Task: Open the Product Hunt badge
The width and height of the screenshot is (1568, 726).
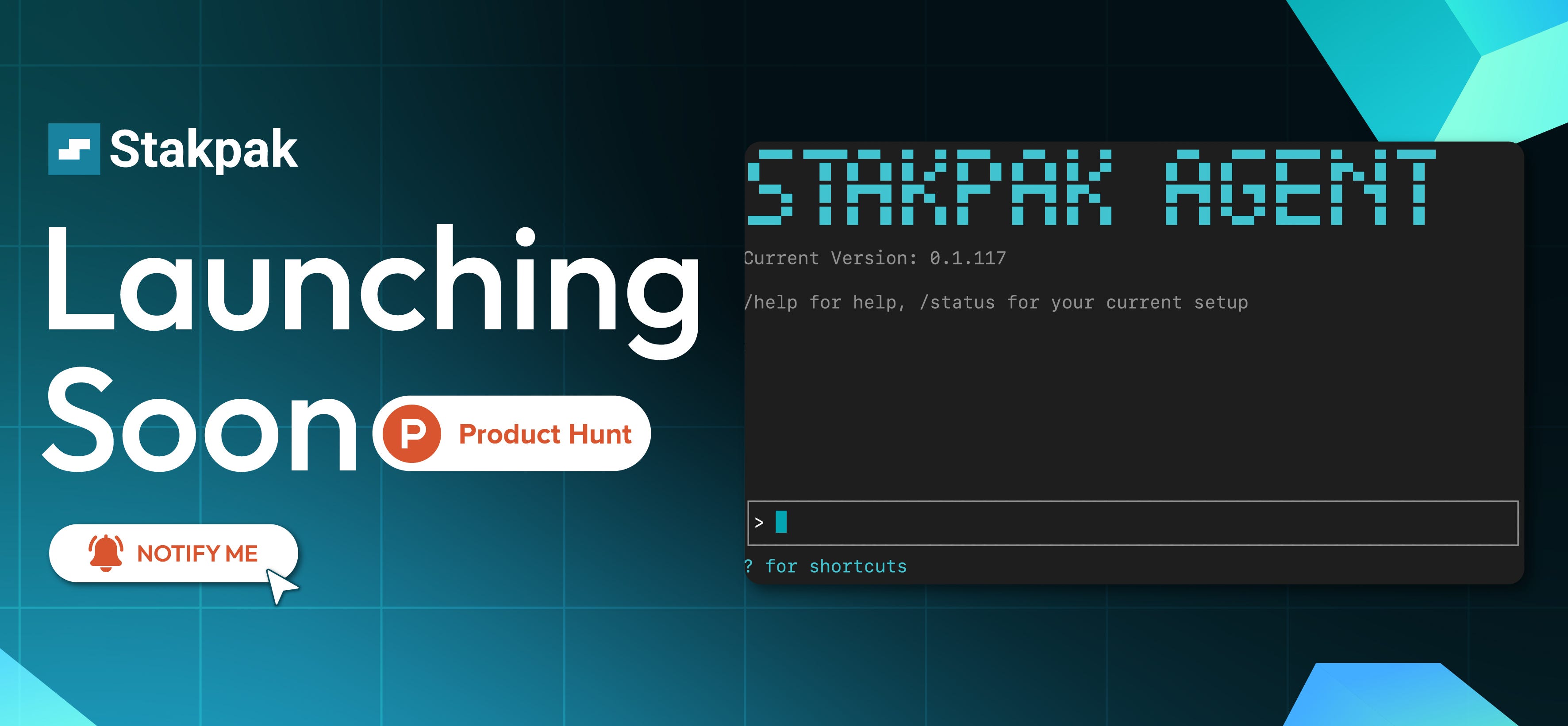Action: point(512,434)
